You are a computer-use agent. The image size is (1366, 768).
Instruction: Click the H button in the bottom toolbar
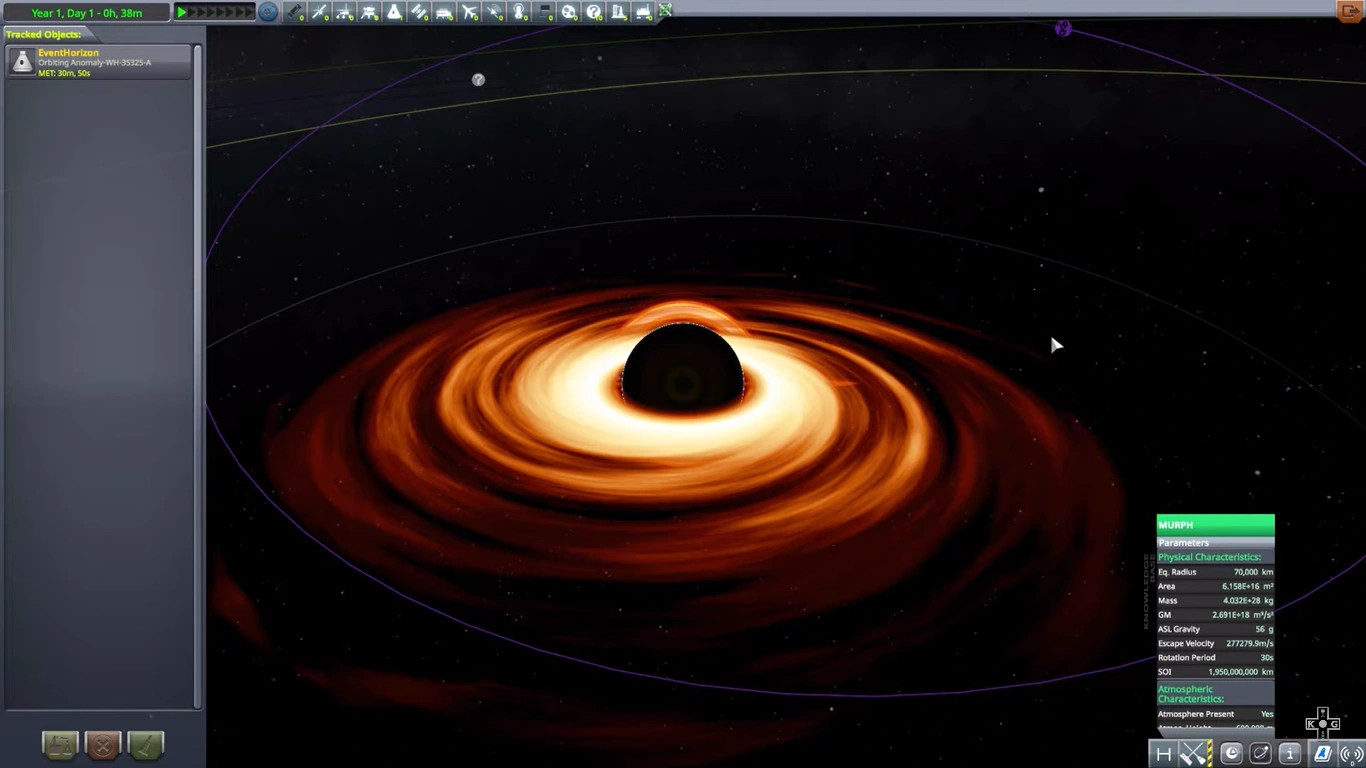pos(1163,754)
